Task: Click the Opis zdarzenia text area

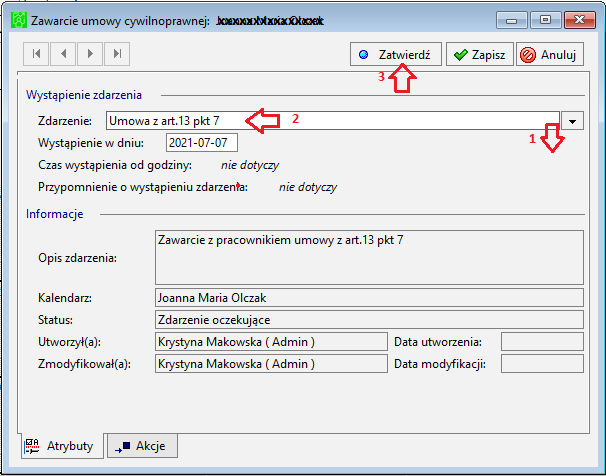Action: coord(369,258)
